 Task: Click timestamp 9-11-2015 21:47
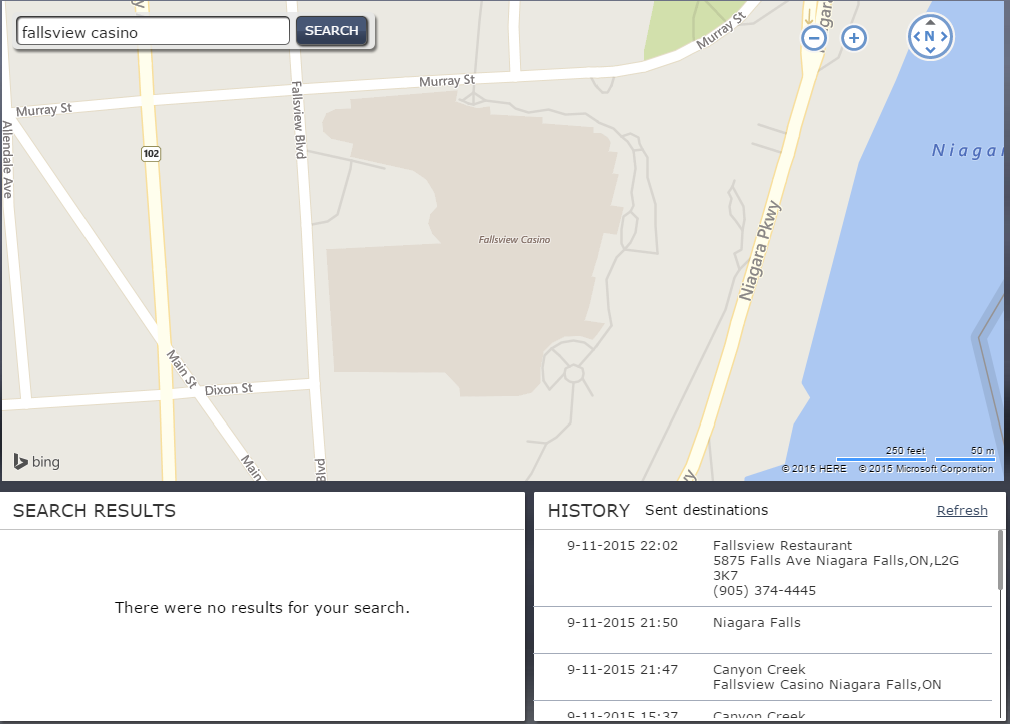[622, 670]
